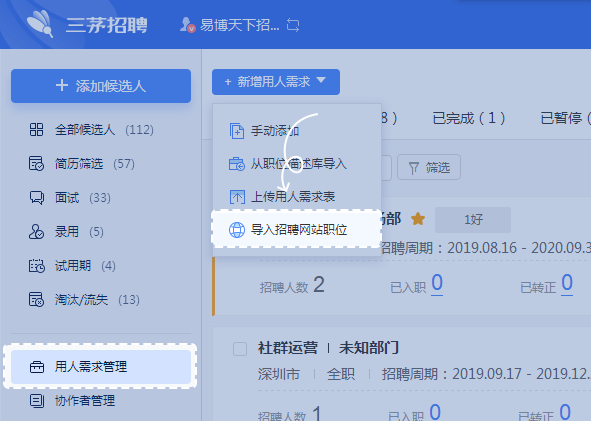Click 已入职 count 0 in 社群运营 card

(435, 412)
